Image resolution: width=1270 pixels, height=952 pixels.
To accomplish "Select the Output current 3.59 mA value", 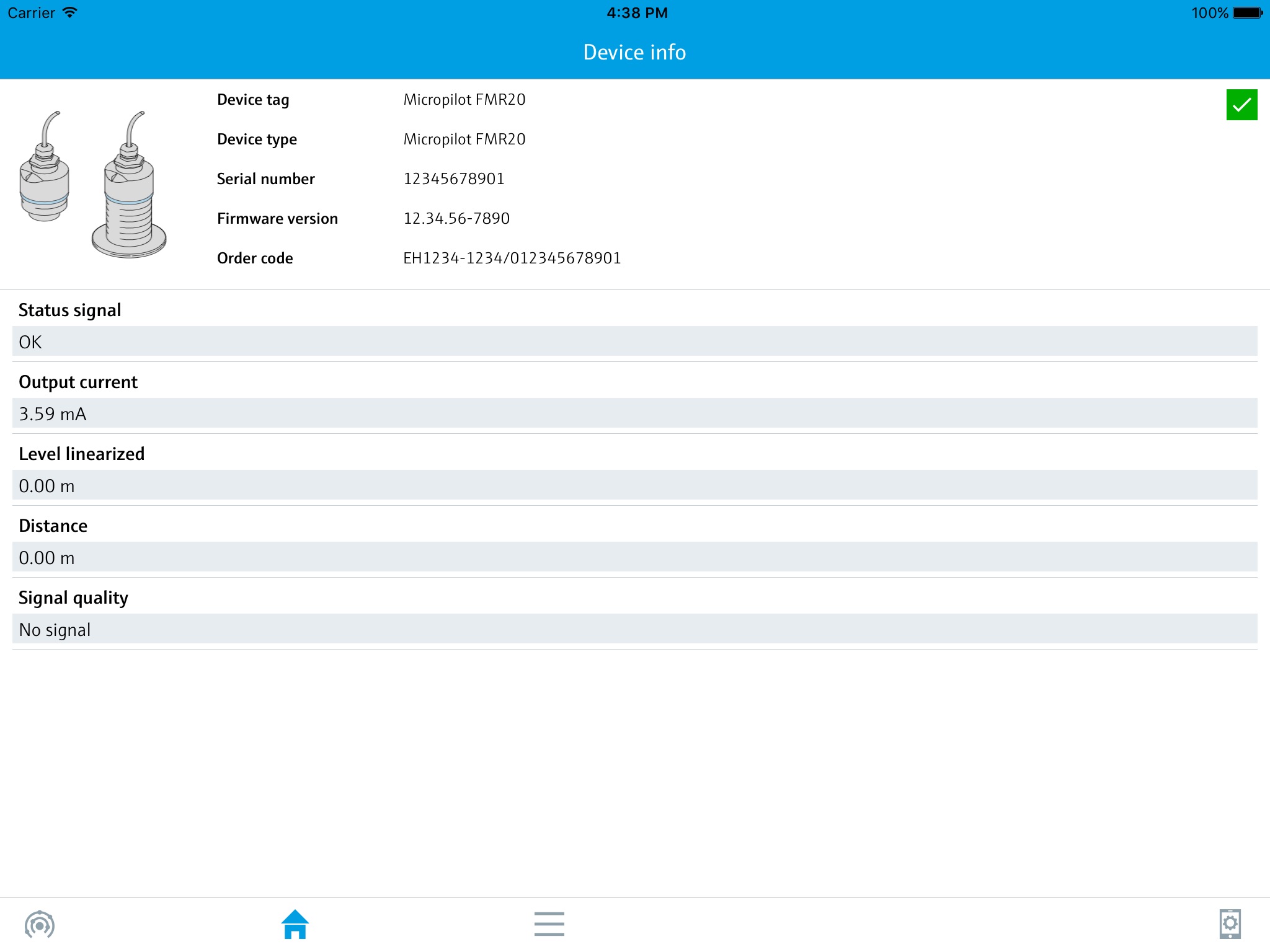I will (635, 413).
